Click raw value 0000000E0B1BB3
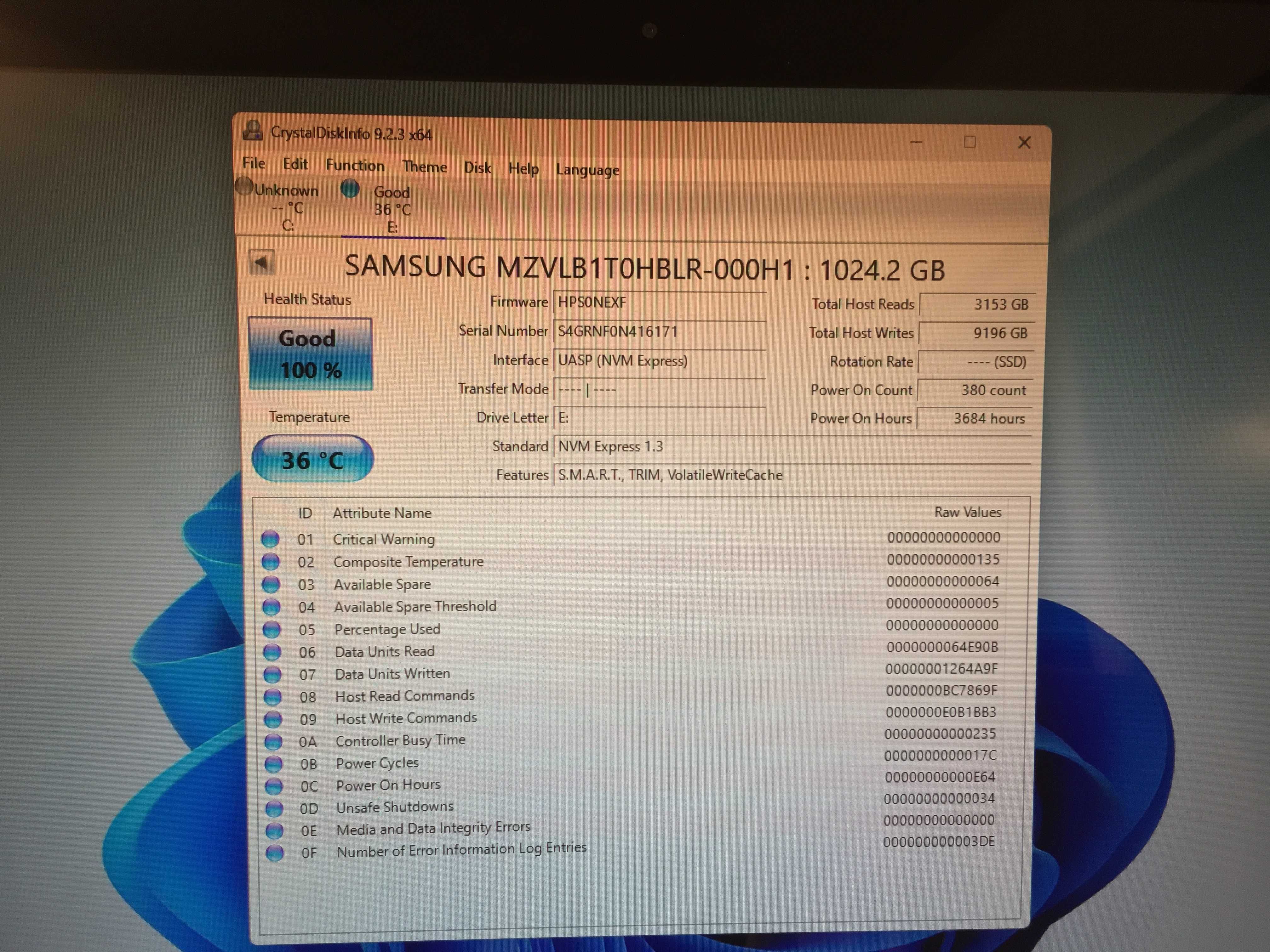Viewport: 1270px width, 952px height. pos(941,713)
